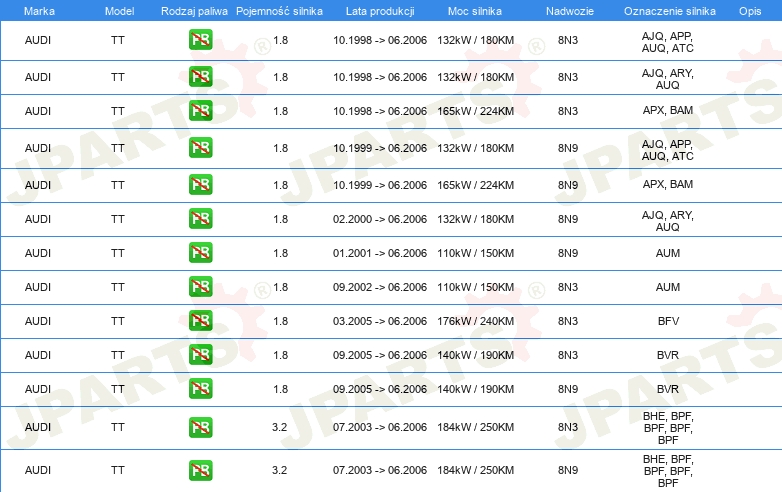Click the 07.2003 -> 06.2006 date in the 8N9 row
This screenshot has width=782, height=492.
(x=380, y=470)
